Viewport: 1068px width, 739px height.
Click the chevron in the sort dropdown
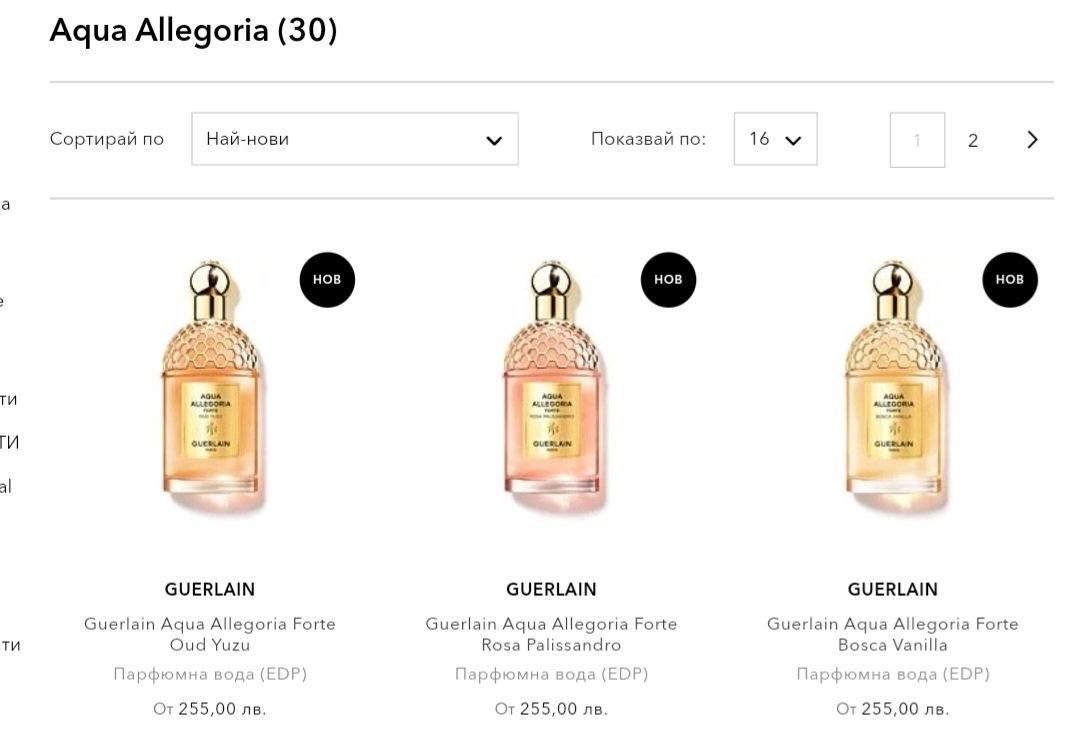point(494,140)
